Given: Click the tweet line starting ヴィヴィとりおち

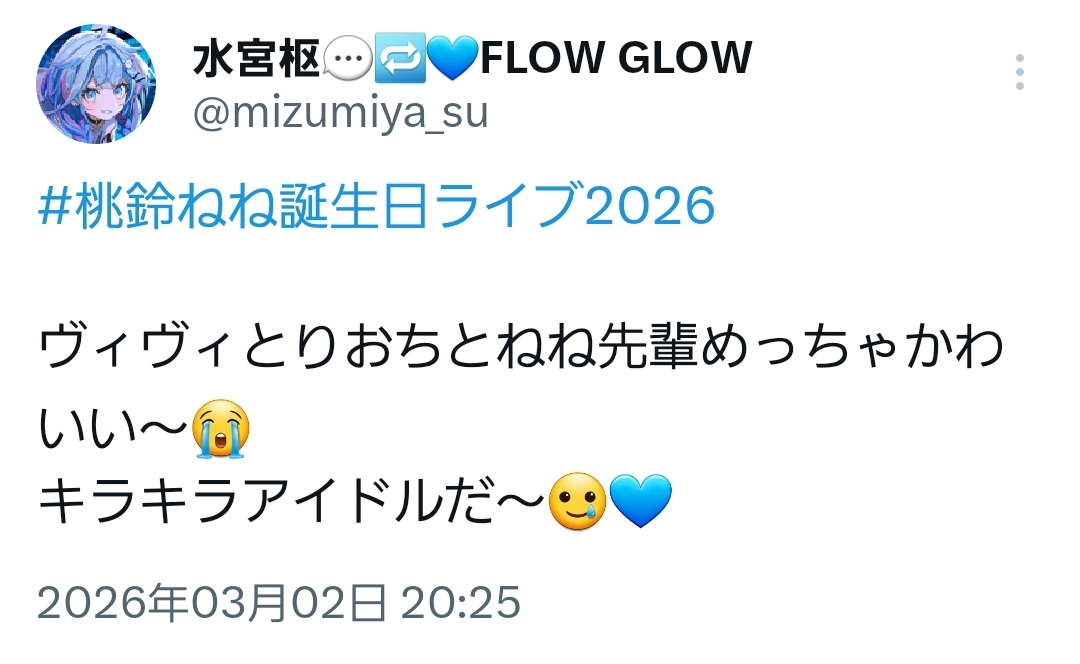Looking at the screenshot, I should (520, 347).
